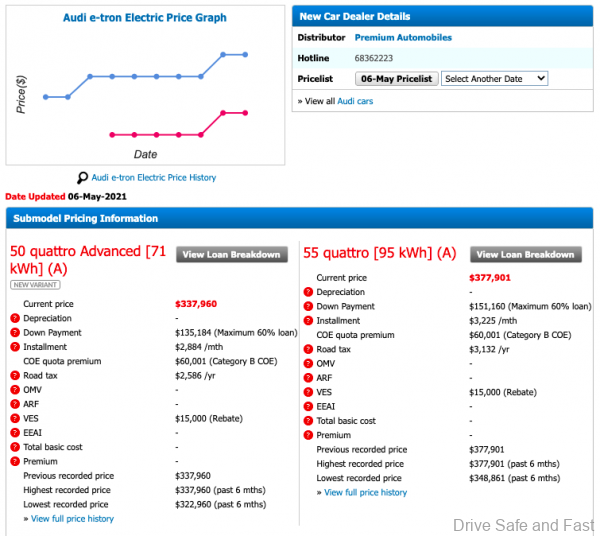This screenshot has height=536, width=600.
Task: Click help icon beside Down Payment for 55 quattro
Action: coord(309,307)
